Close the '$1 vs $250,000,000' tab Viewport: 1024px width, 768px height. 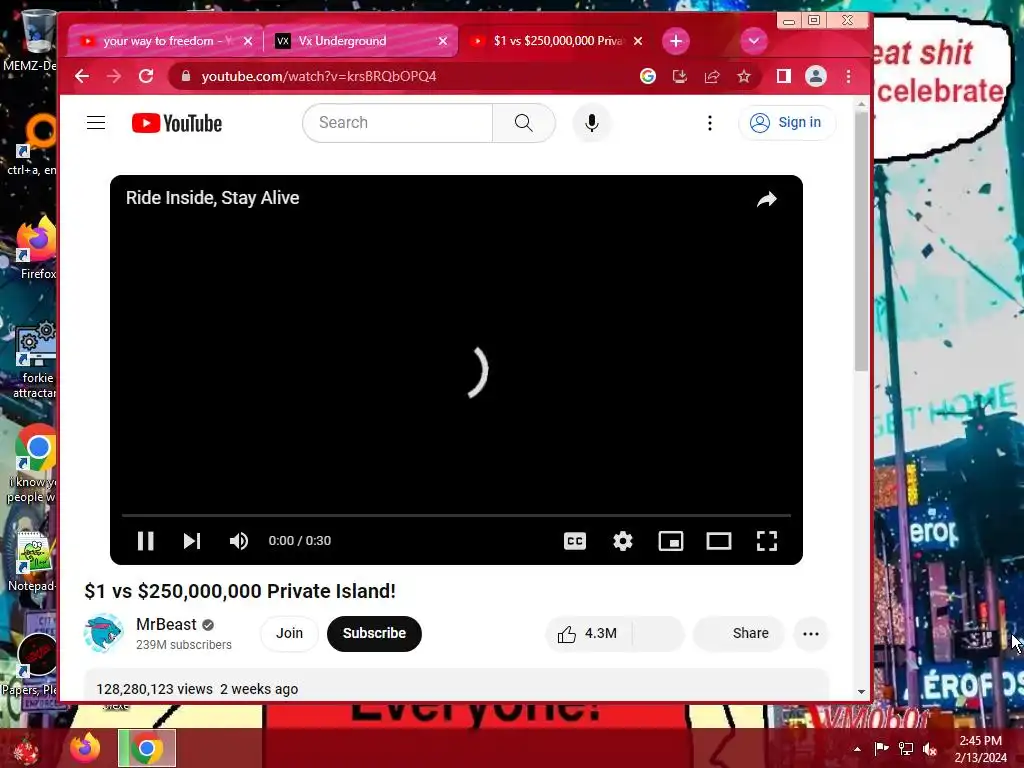point(638,41)
